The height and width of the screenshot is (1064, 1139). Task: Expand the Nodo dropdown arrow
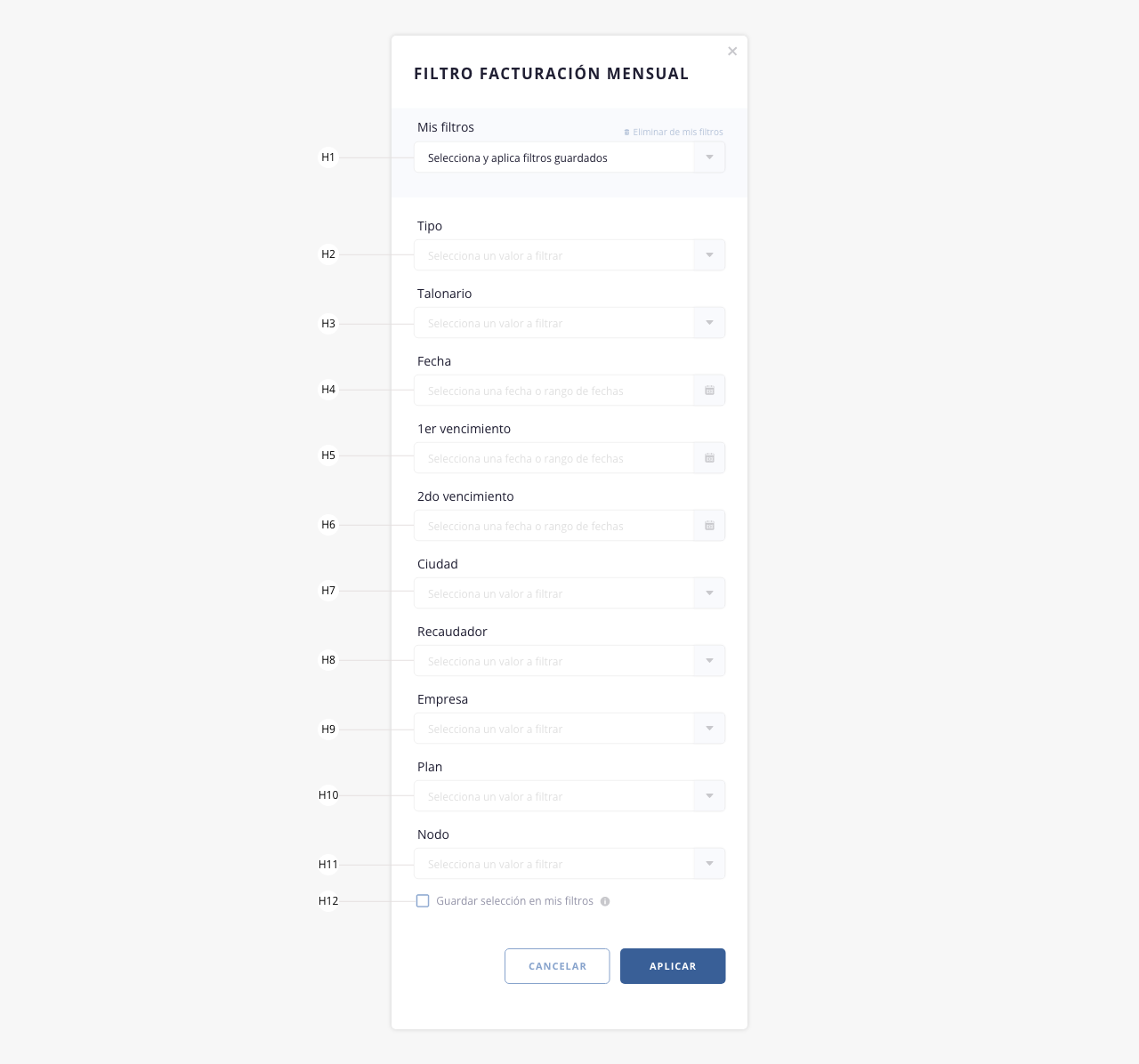coord(709,864)
